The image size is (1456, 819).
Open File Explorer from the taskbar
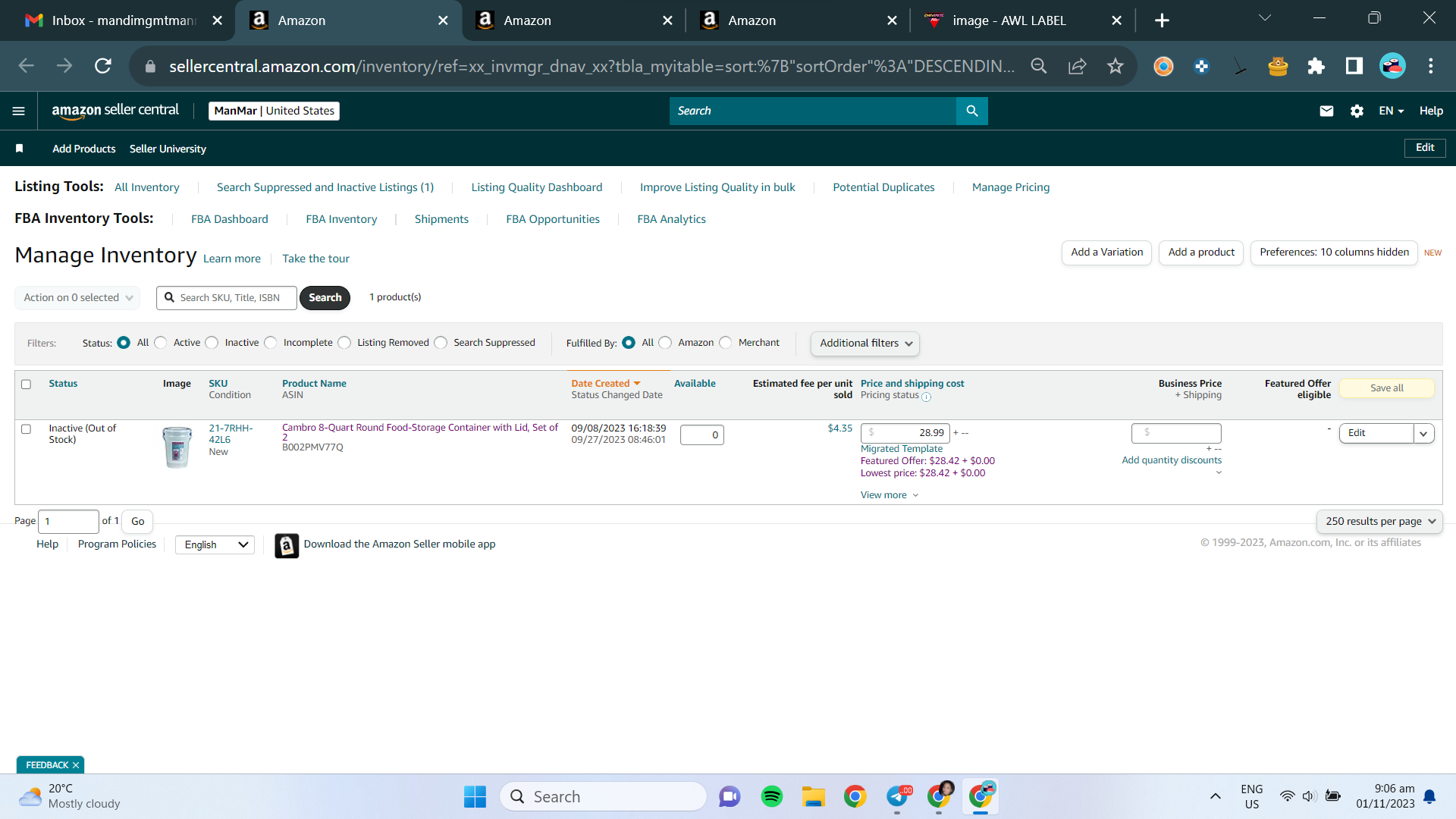click(x=813, y=796)
